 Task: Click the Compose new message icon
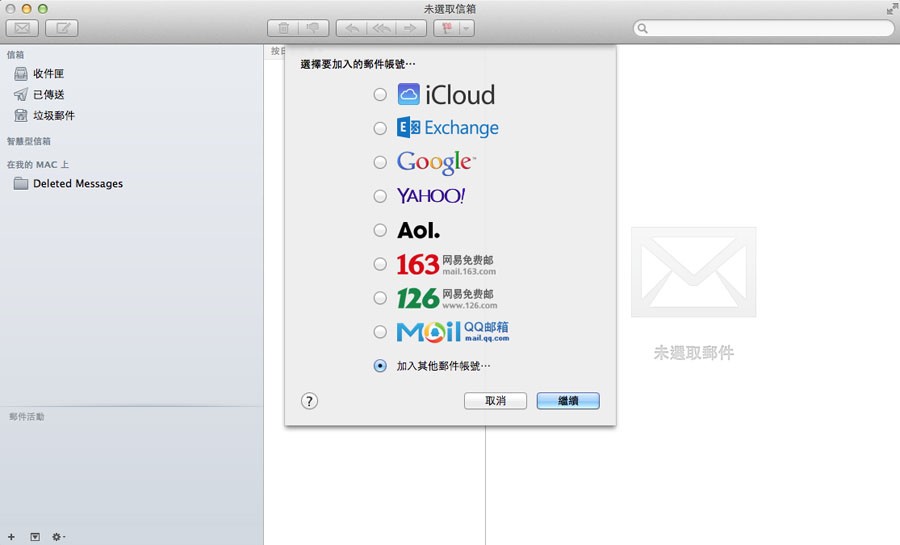pyautogui.click(x=62, y=28)
